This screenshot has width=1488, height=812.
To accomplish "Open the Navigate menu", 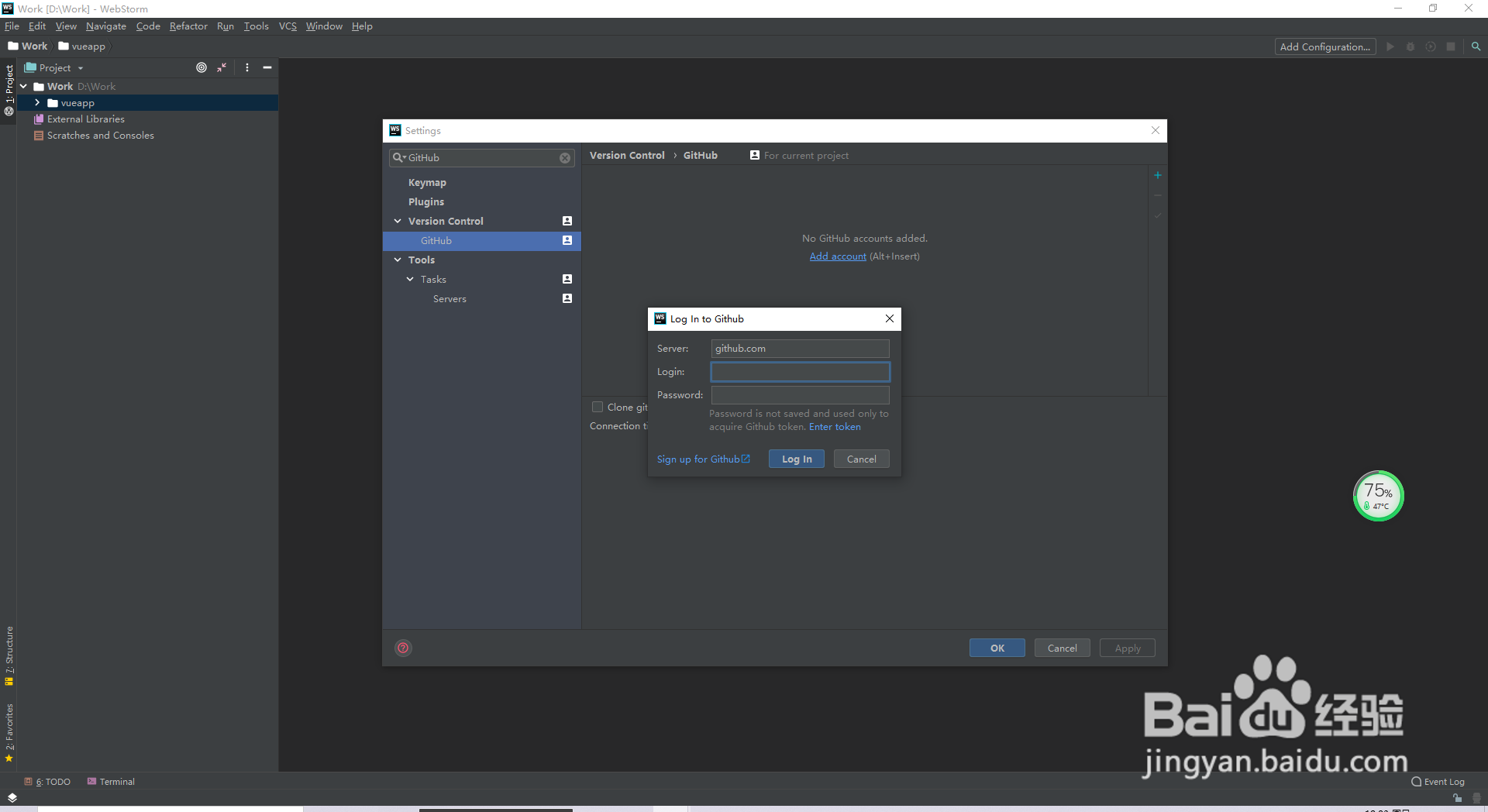I will [x=106, y=26].
